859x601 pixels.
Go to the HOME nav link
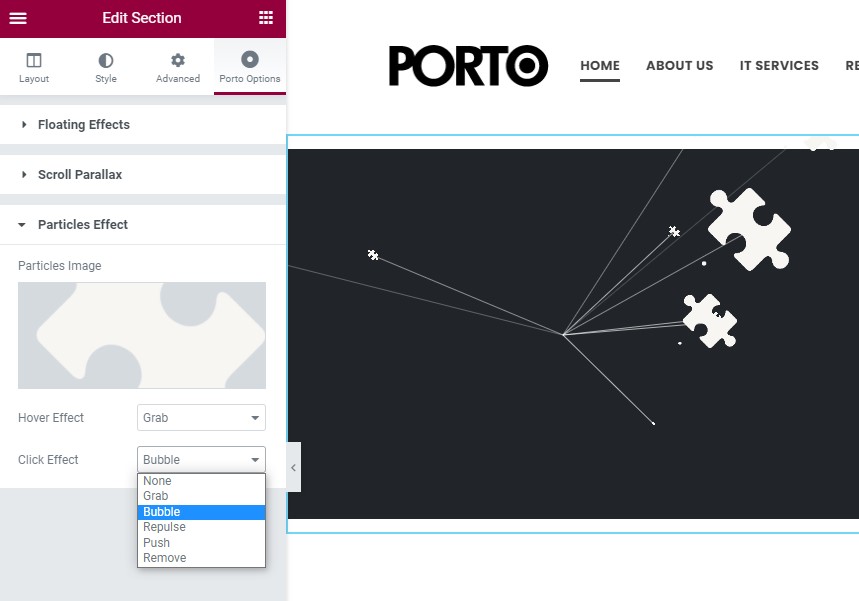(600, 66)
